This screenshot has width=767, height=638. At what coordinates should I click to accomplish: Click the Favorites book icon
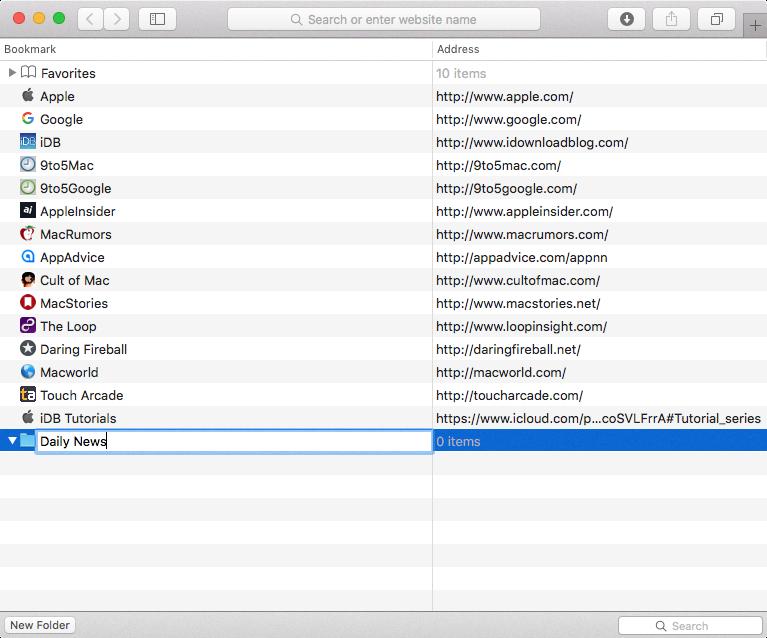point(28,72)
